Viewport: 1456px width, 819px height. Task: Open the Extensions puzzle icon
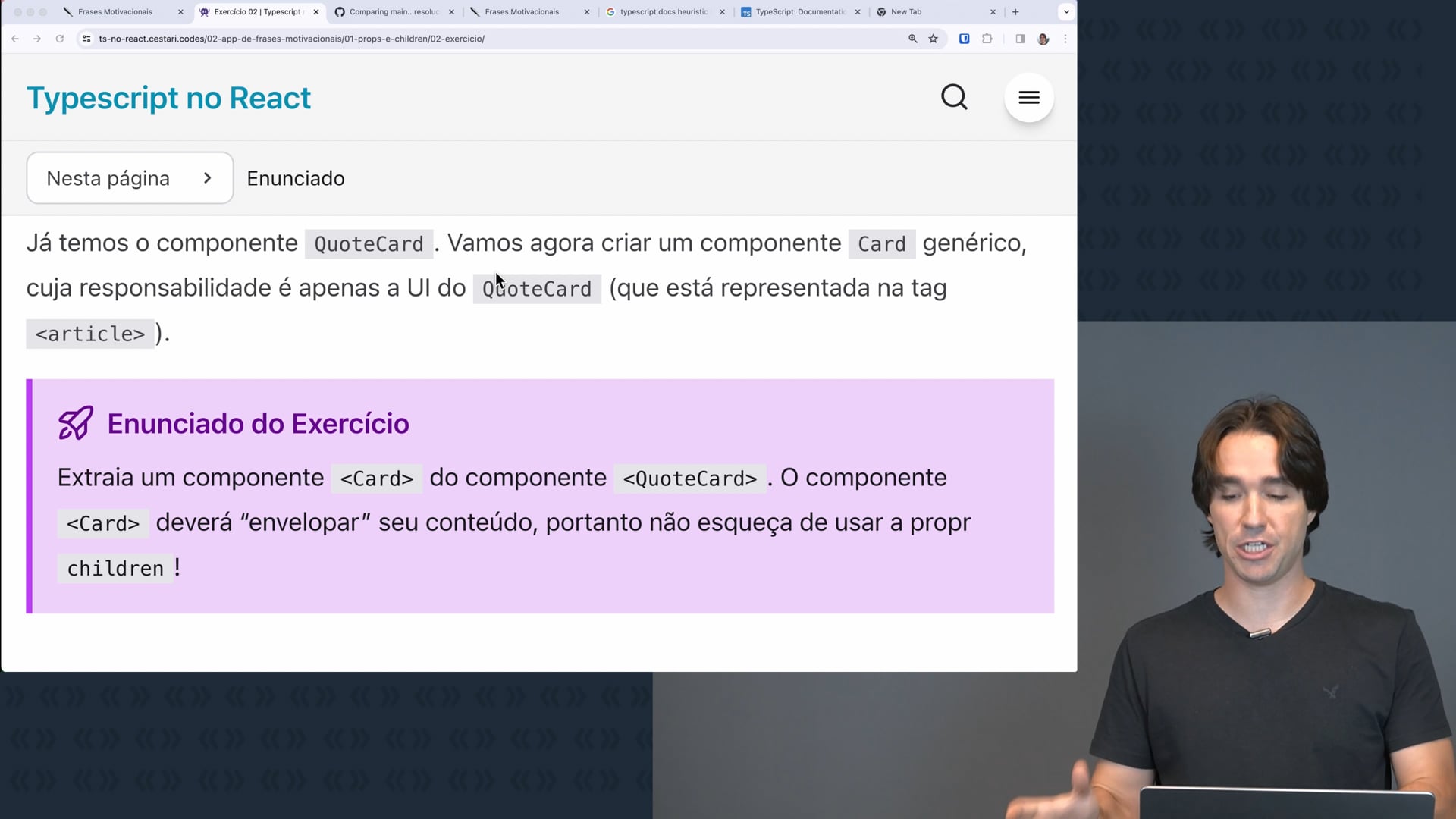[987, 39]
